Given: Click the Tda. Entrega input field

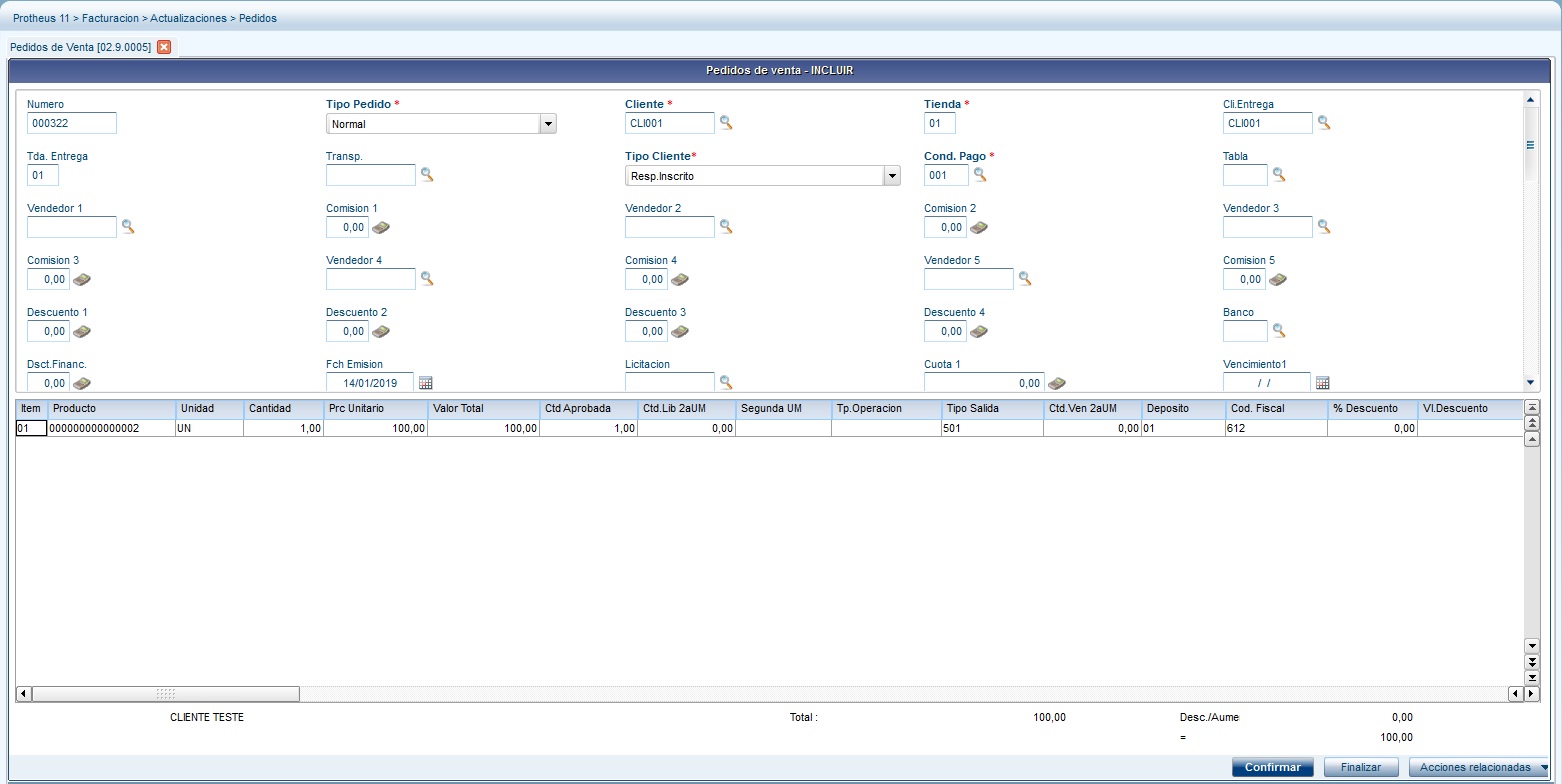Looking at the screenshot, I should [43, 175].
